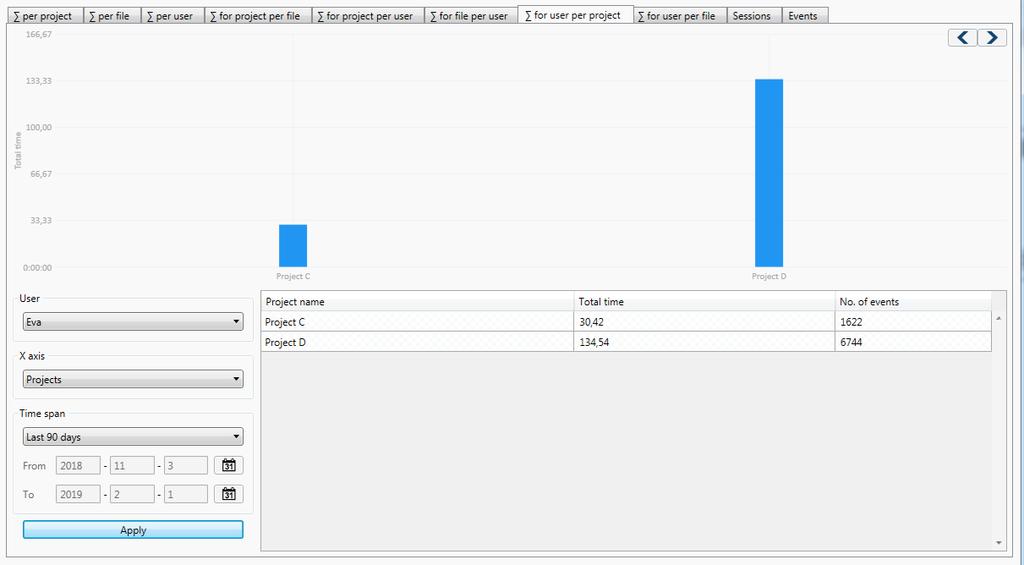Switch to the Events tab
The width and height of the screenshot is (1024, 565).
pos(803,16)
